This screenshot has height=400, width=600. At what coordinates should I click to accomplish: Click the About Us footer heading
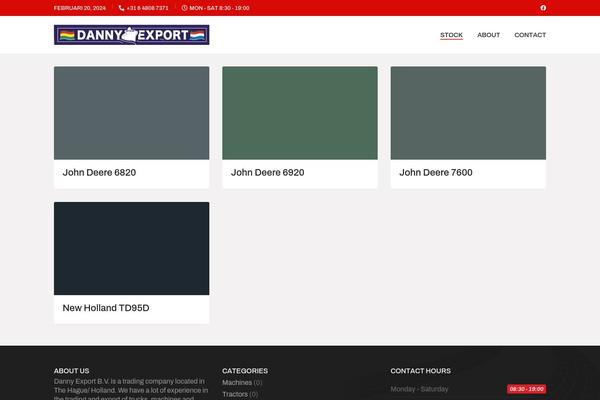[72, 371]
